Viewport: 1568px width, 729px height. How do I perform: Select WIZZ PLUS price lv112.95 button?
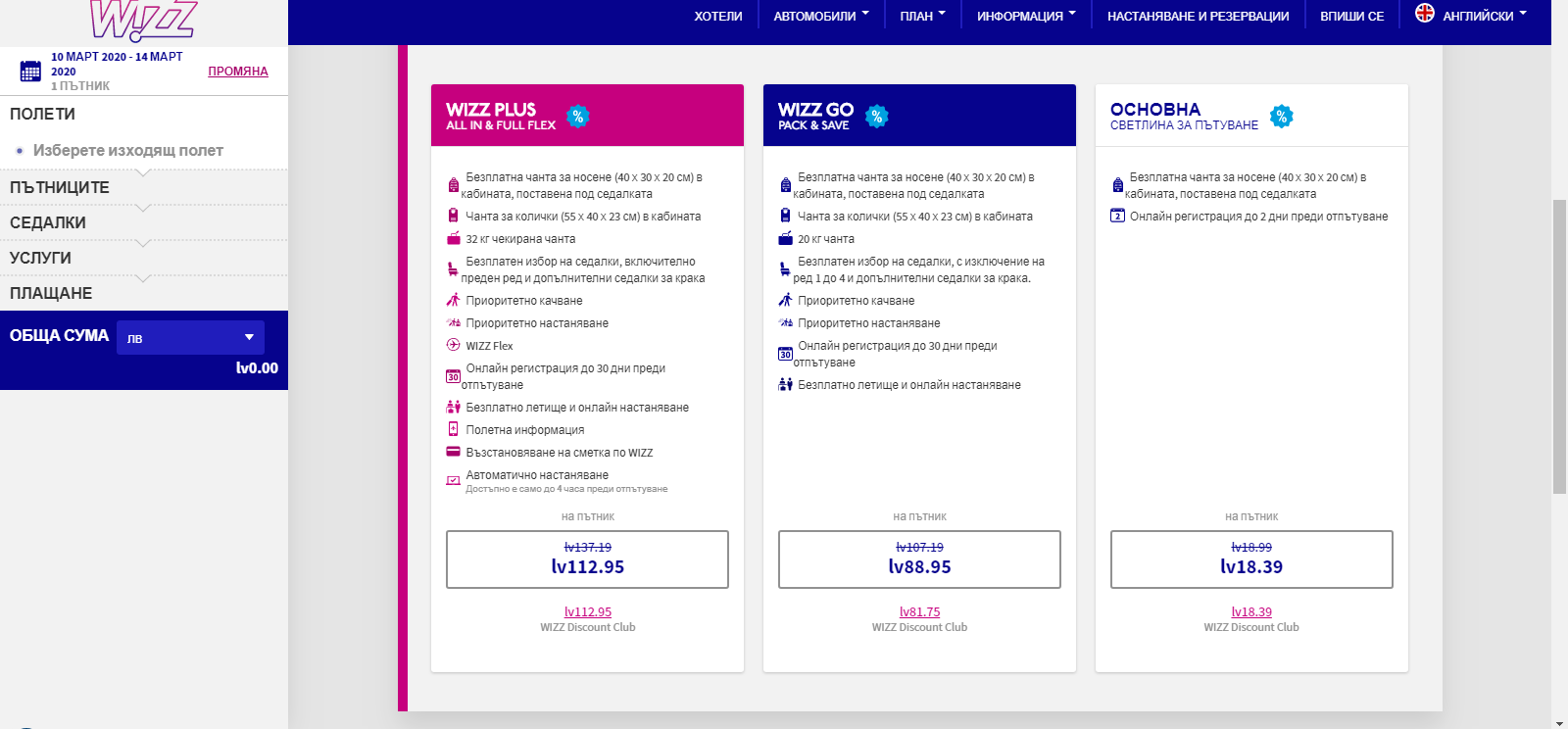pyautogui.click(x=587, y=559)
